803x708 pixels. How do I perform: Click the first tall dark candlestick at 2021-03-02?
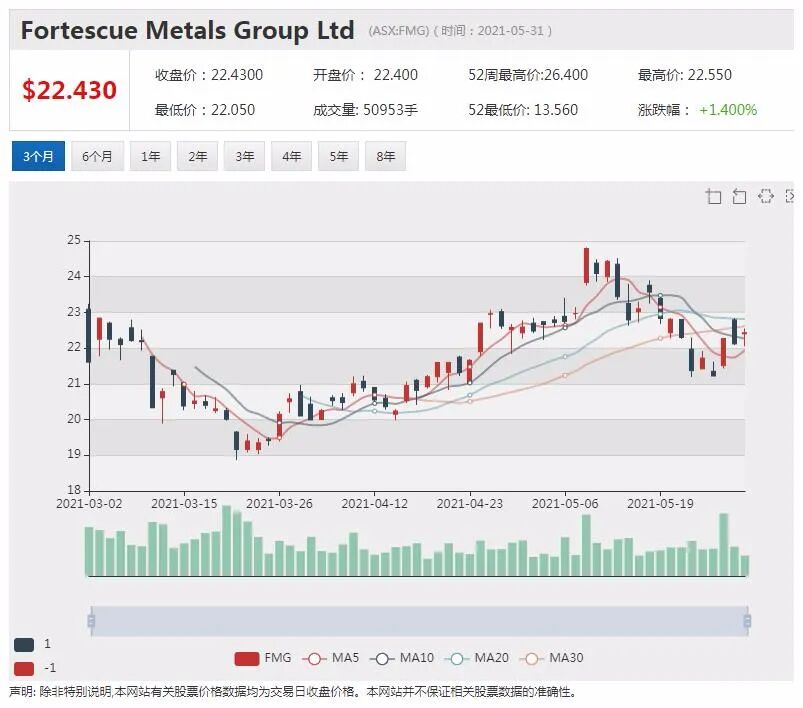click(89, 336)
